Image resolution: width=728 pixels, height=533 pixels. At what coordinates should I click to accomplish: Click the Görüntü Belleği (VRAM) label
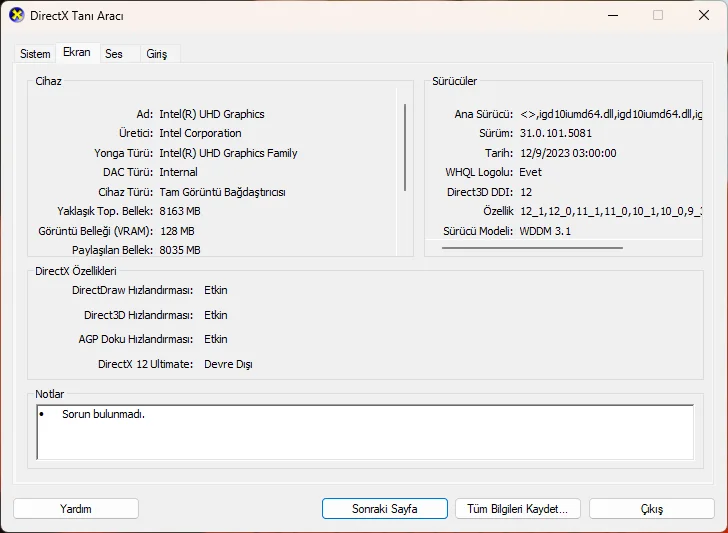point(96,231)
